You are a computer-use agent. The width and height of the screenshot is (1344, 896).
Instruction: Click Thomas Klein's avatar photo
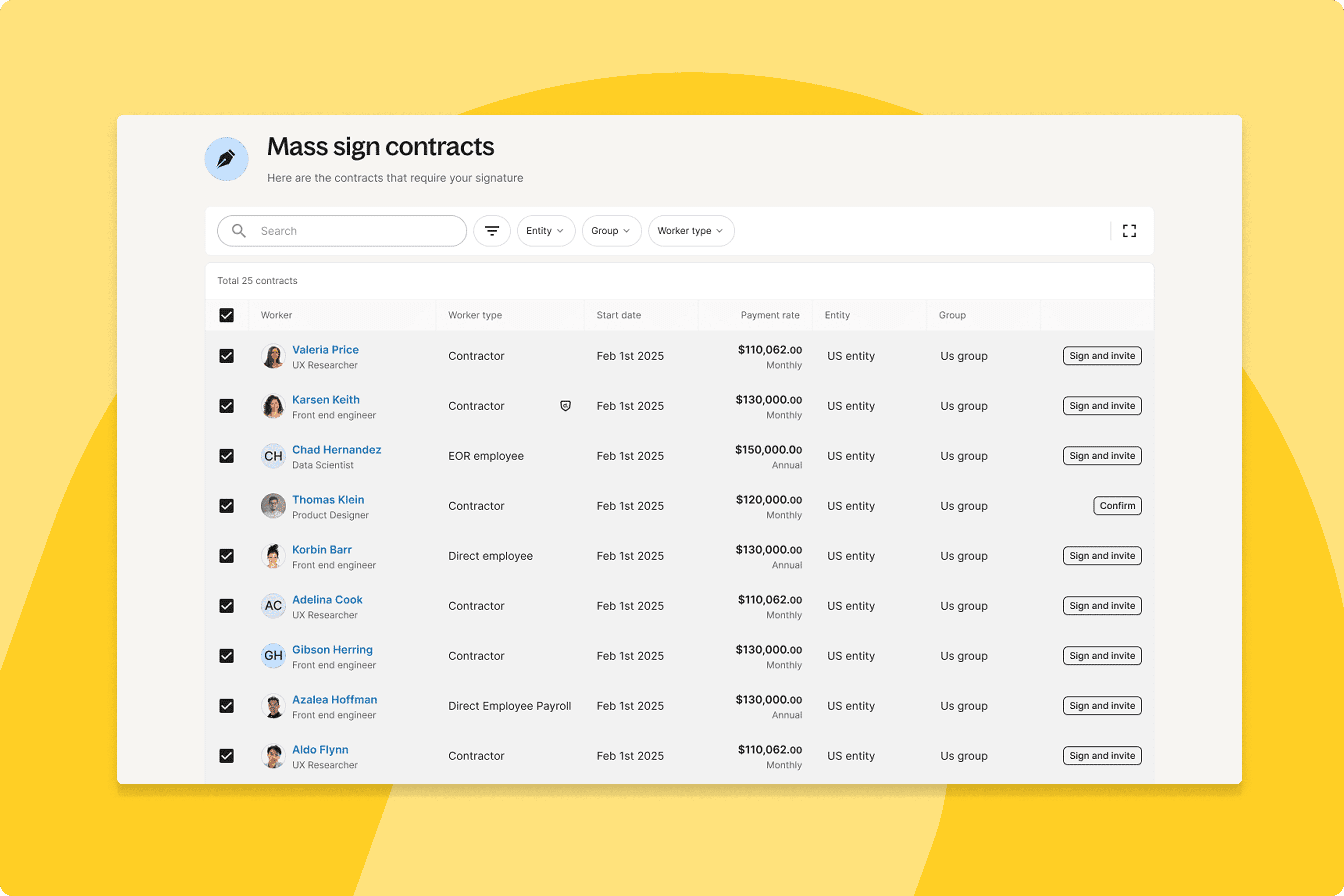click(x=273, y=506)
